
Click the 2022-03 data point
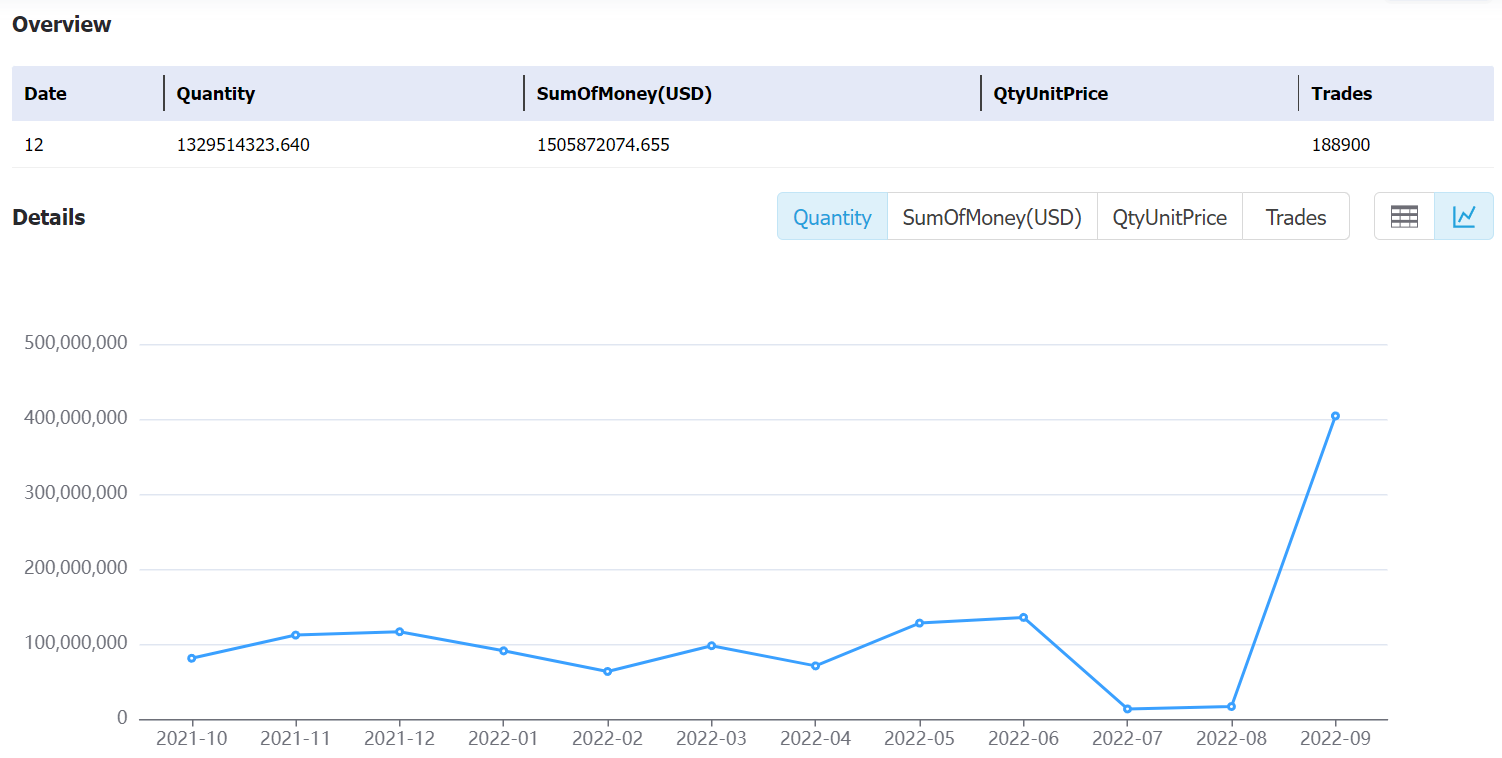pyautogui.click(x=711, y=645)
